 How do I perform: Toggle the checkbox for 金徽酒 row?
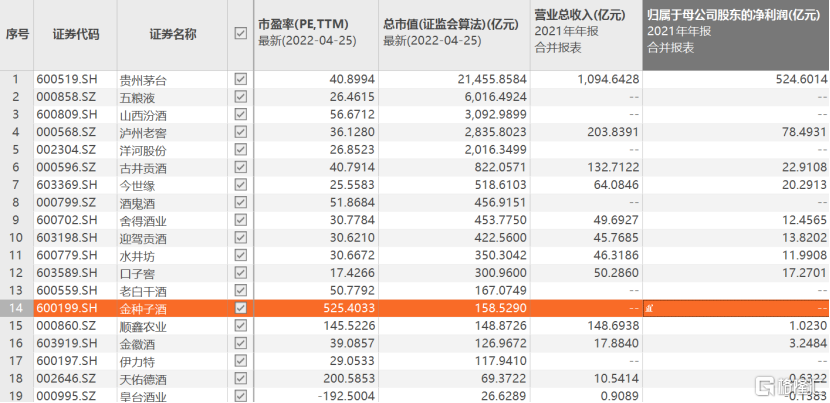240,343
